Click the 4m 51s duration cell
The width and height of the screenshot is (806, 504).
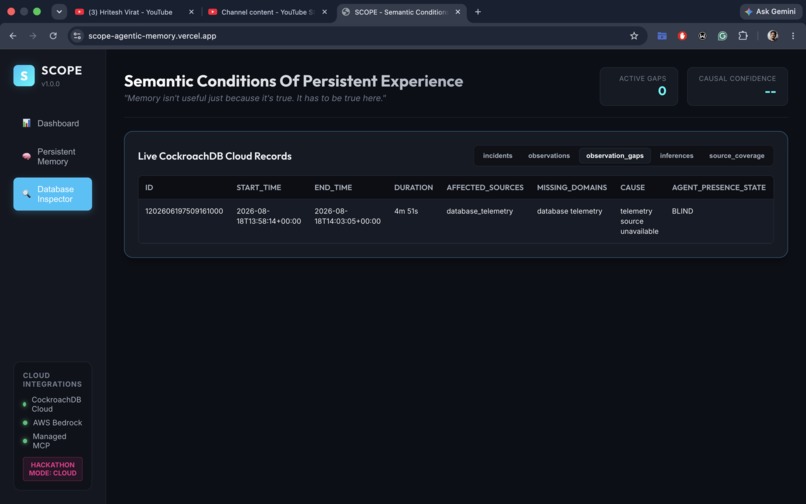coord(406,211)
